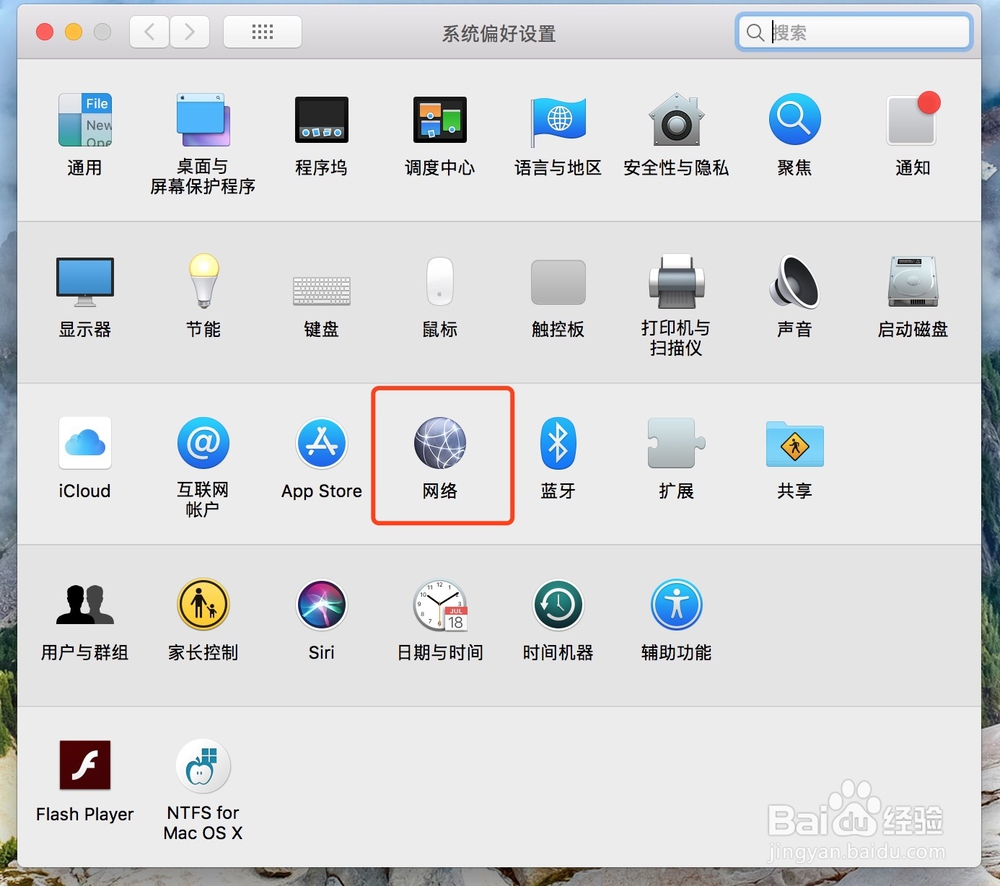Minimize the 系统偏好设置 window
Viewport: 1000px width, 886px height.
pos(73,32)
